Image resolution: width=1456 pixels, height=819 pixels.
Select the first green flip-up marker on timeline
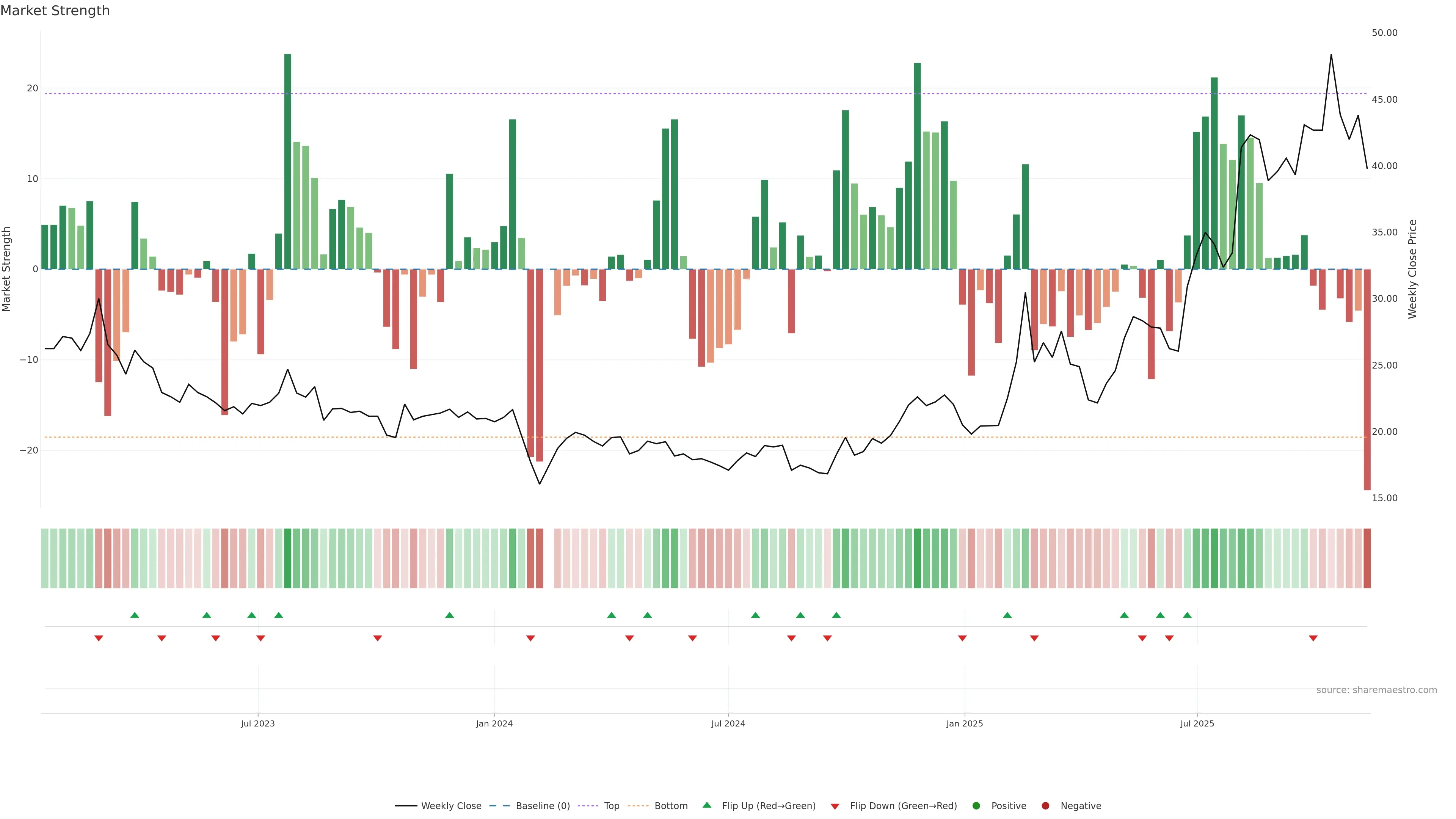(x=135, y=615)
